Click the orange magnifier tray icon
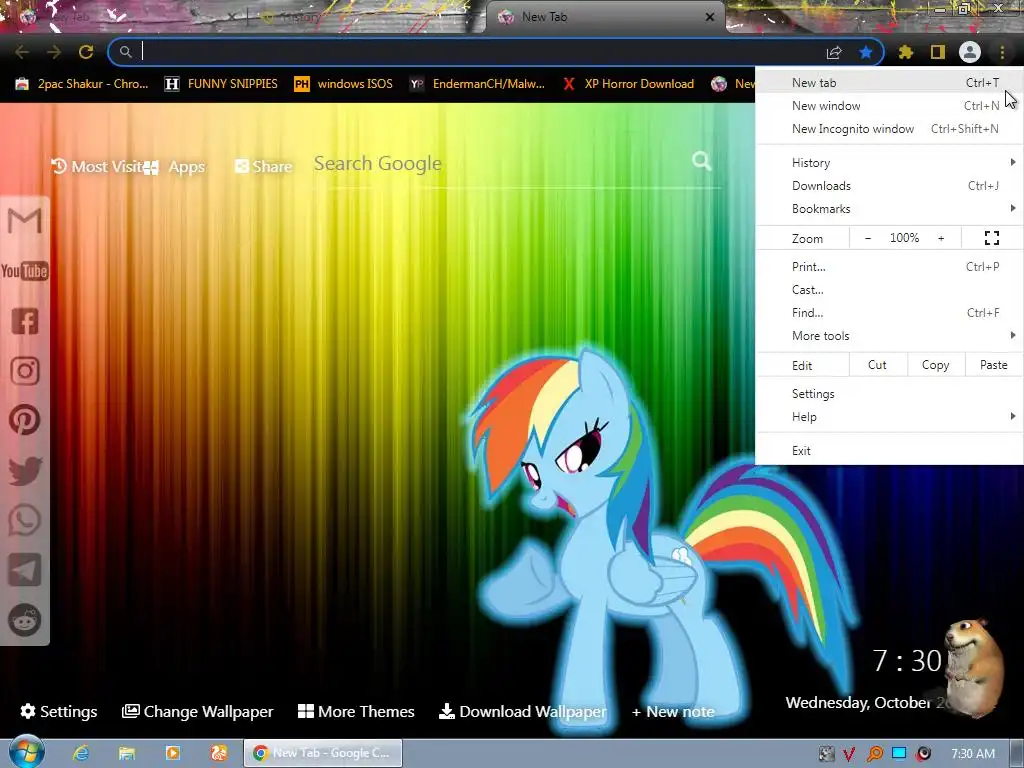 click(874, 754)
